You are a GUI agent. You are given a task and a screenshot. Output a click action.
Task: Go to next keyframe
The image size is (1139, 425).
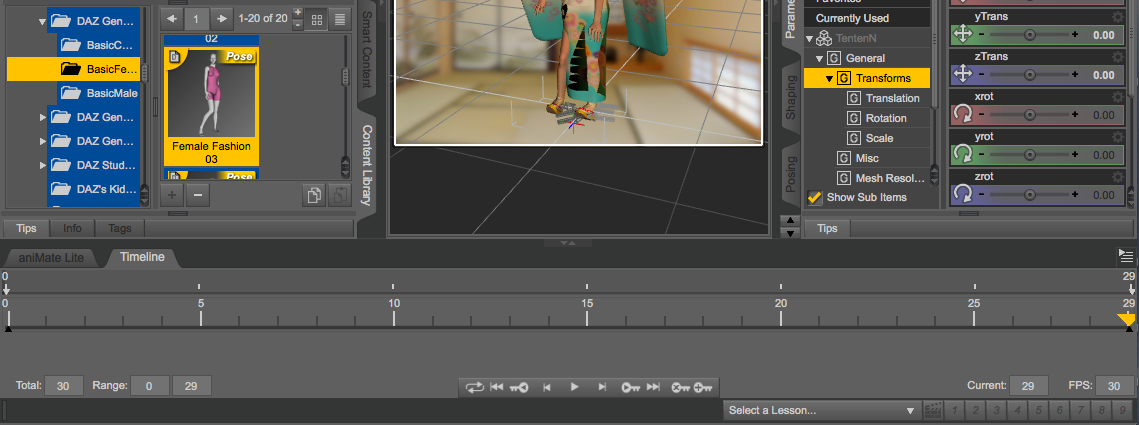pyautogui.click(x=630, y=387)
